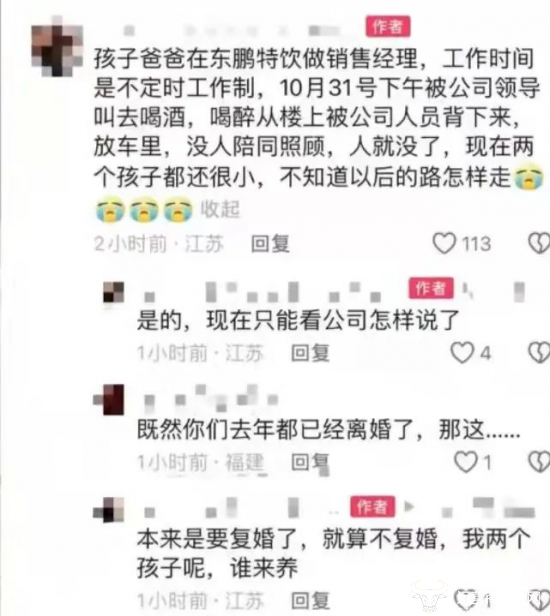The width and height of the screenshot is (550, 616).
Task: Reply to 是的，现在只能看公司怎样说了
Action: (x=310, y=352)
